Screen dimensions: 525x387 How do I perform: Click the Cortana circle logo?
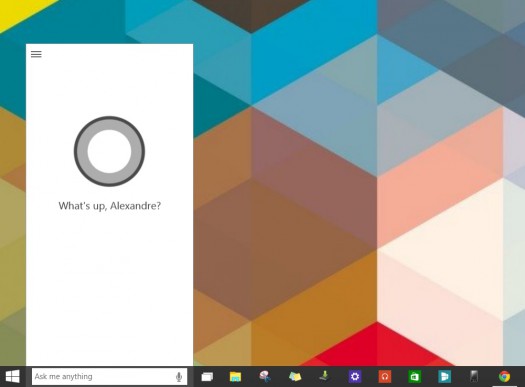click(x=109, y=151)
